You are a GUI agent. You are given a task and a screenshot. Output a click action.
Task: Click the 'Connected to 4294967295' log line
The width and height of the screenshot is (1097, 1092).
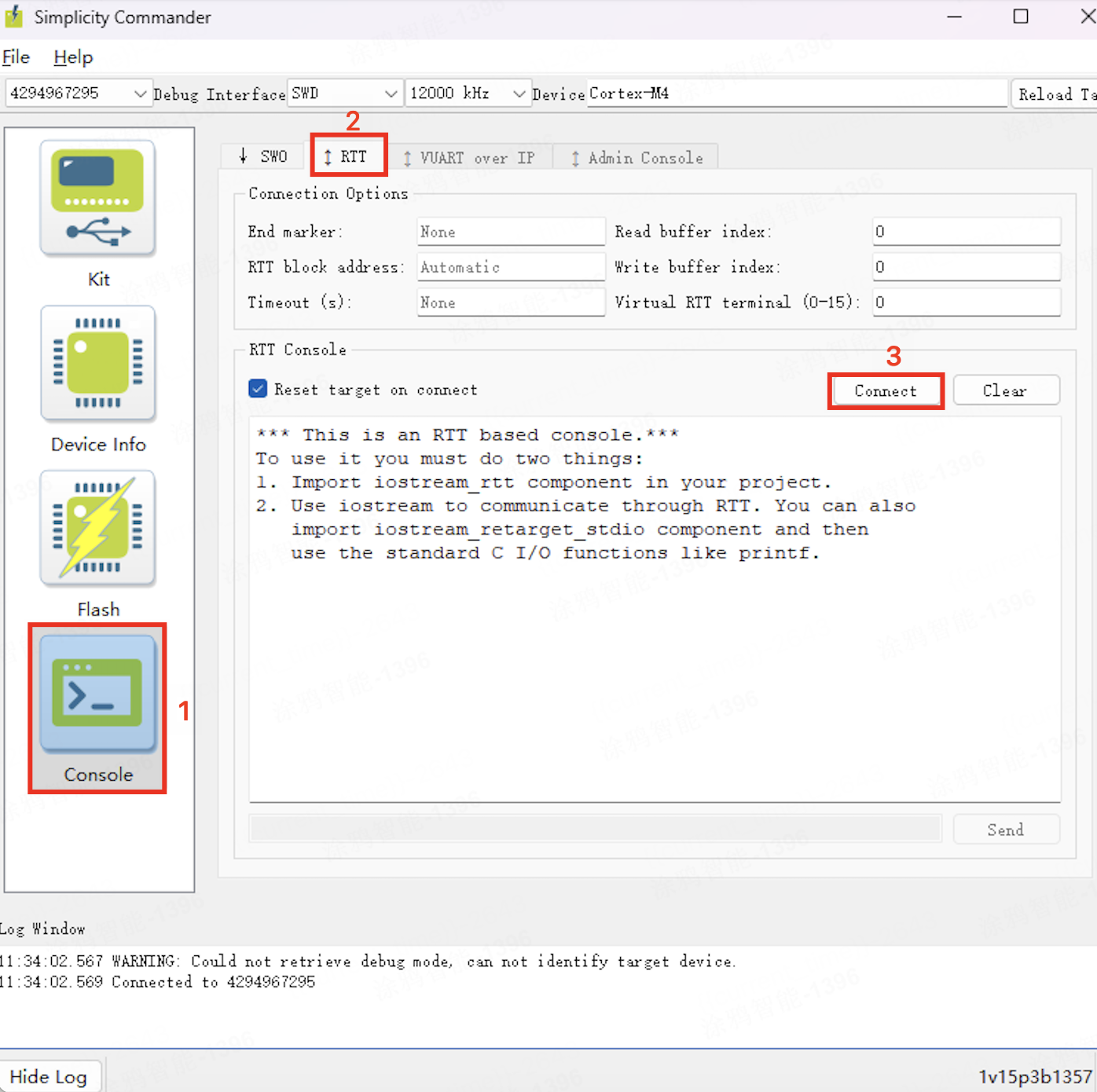point(158,982)
